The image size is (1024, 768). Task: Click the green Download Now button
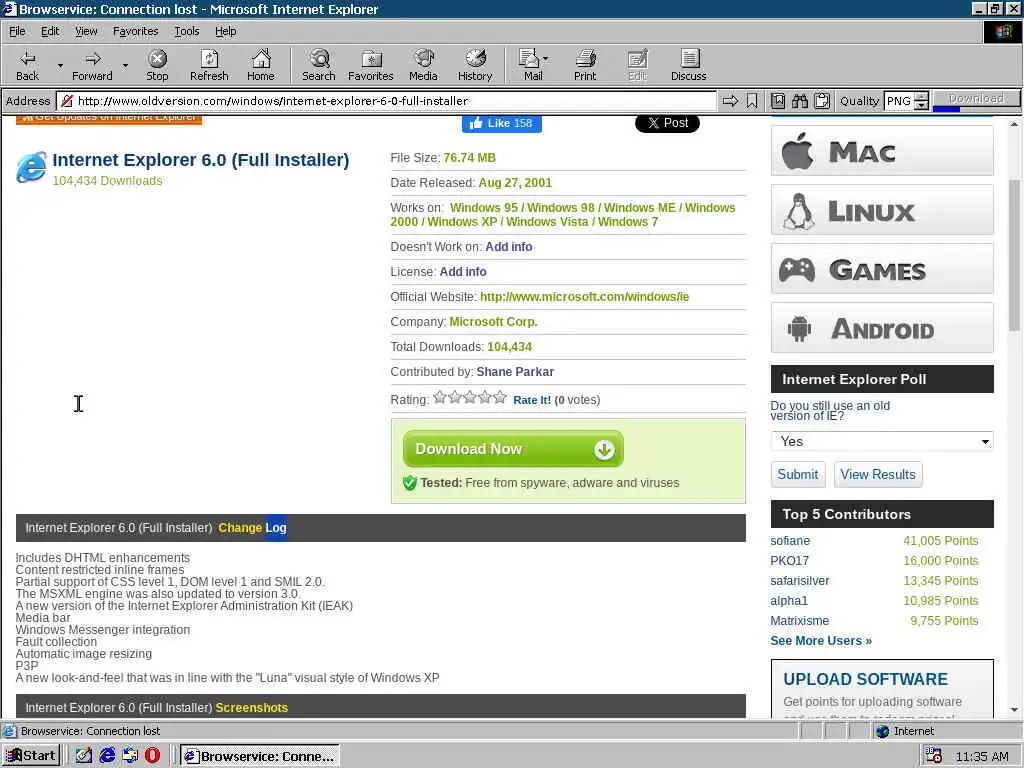point(513,449)
